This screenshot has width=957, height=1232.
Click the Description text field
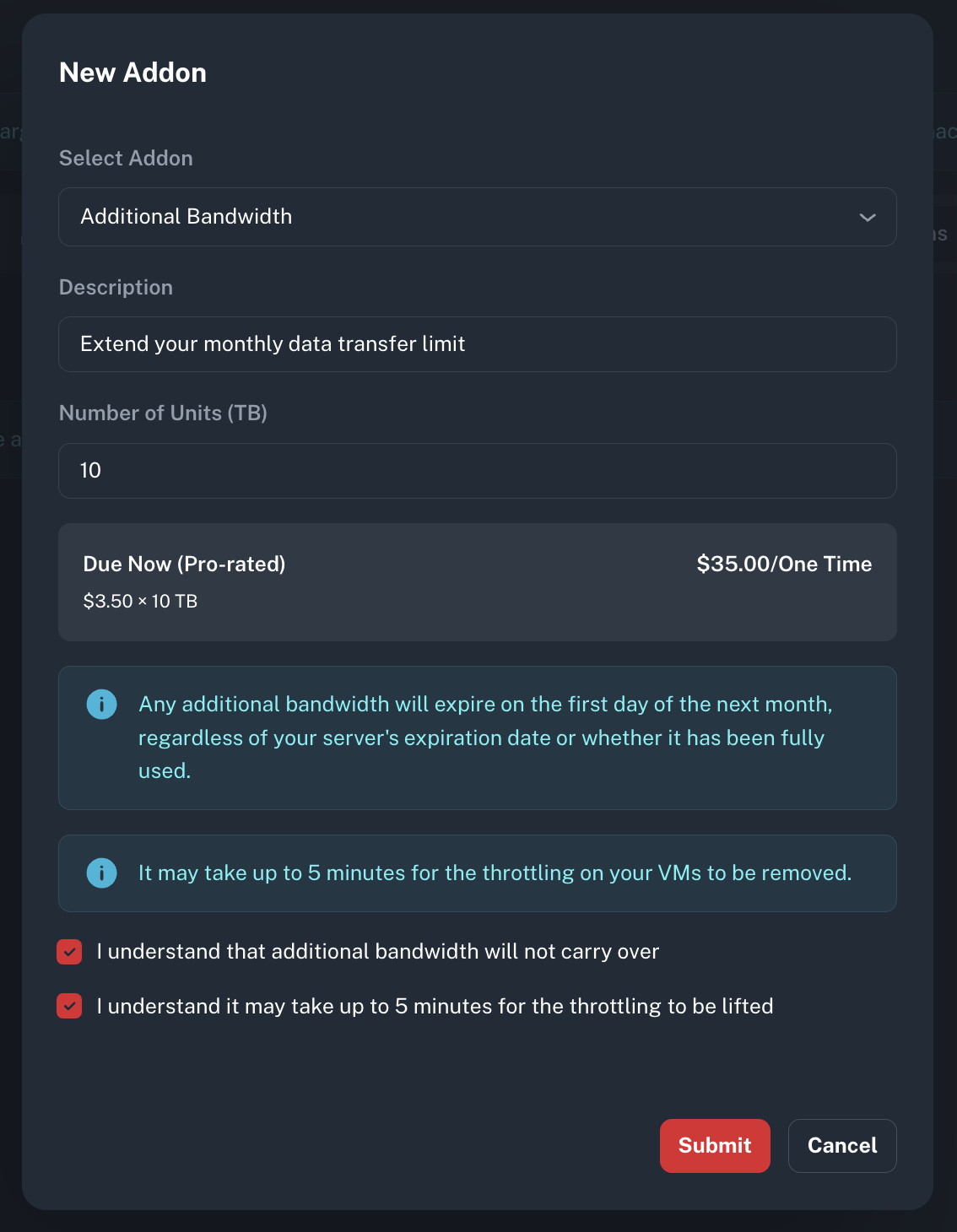point(477,344)
